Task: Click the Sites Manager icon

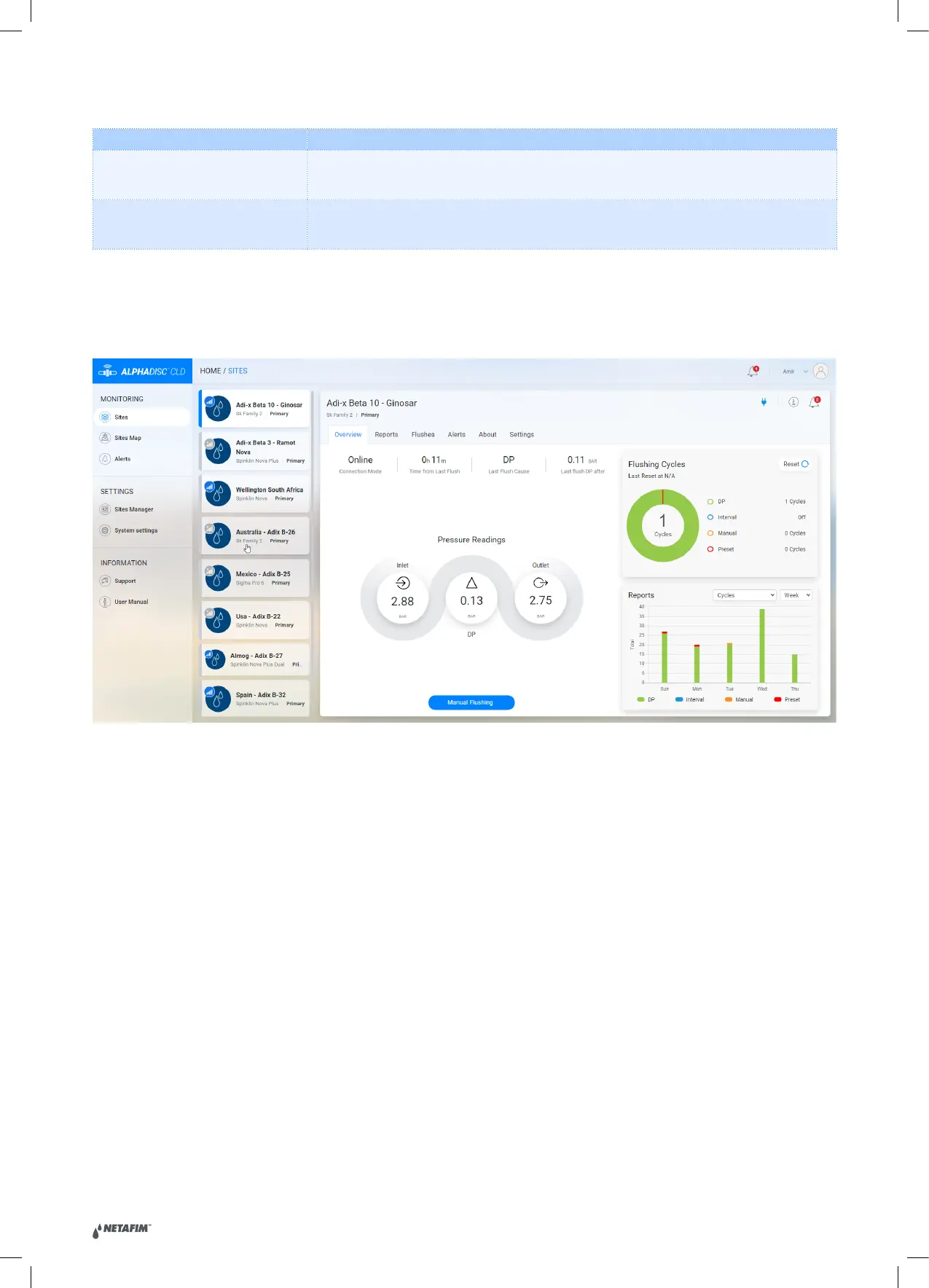Action: (105, 509)
